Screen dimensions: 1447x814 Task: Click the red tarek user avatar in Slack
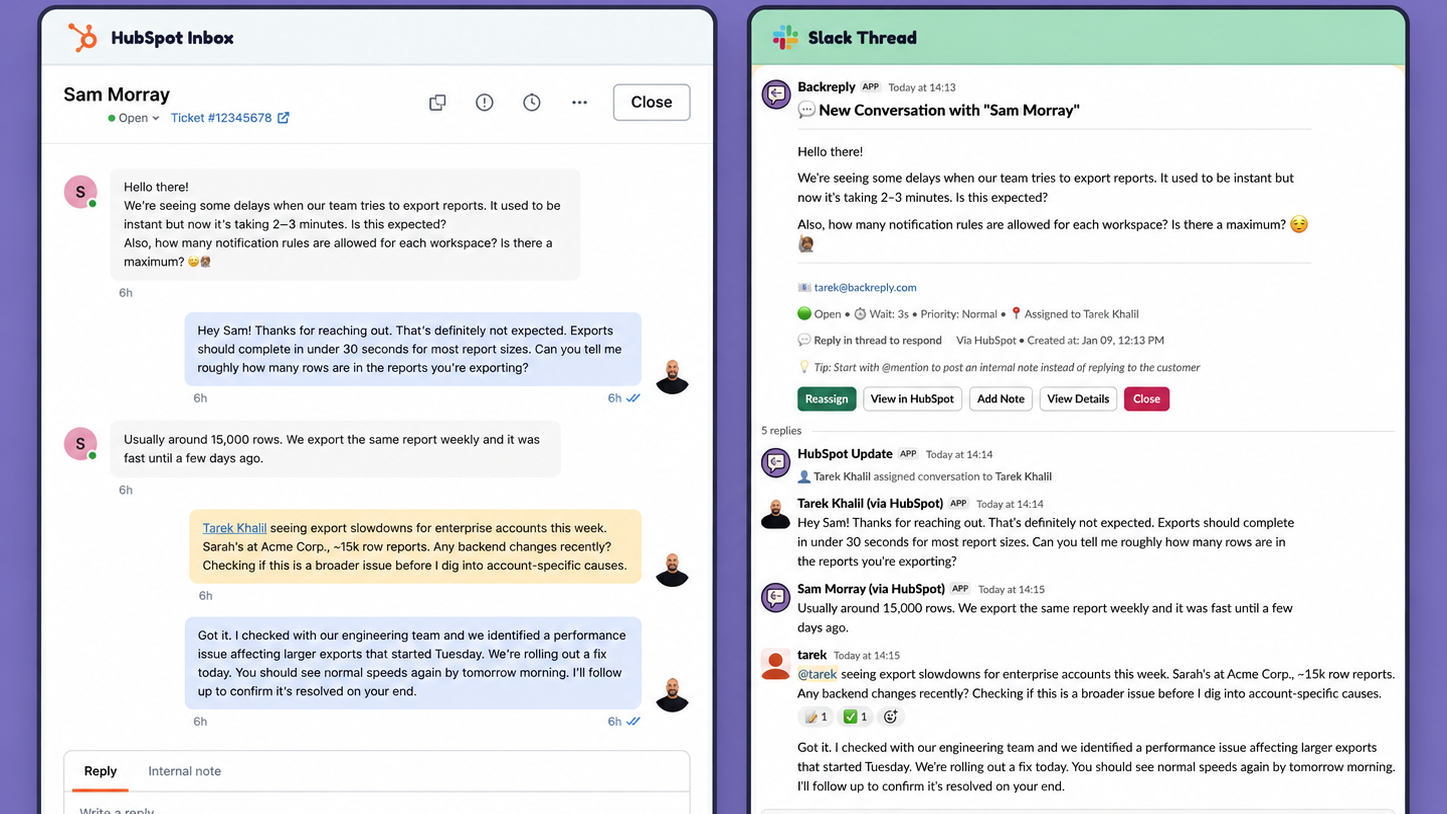776,664
